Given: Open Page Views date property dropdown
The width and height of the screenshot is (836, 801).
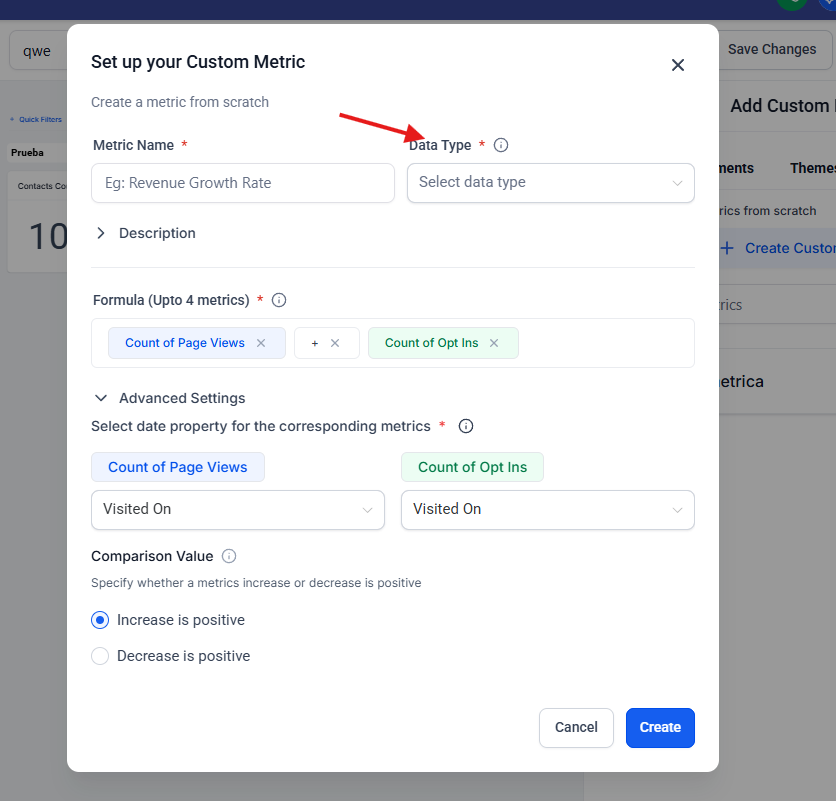Looking at the screenshot, I should [237, 509].
